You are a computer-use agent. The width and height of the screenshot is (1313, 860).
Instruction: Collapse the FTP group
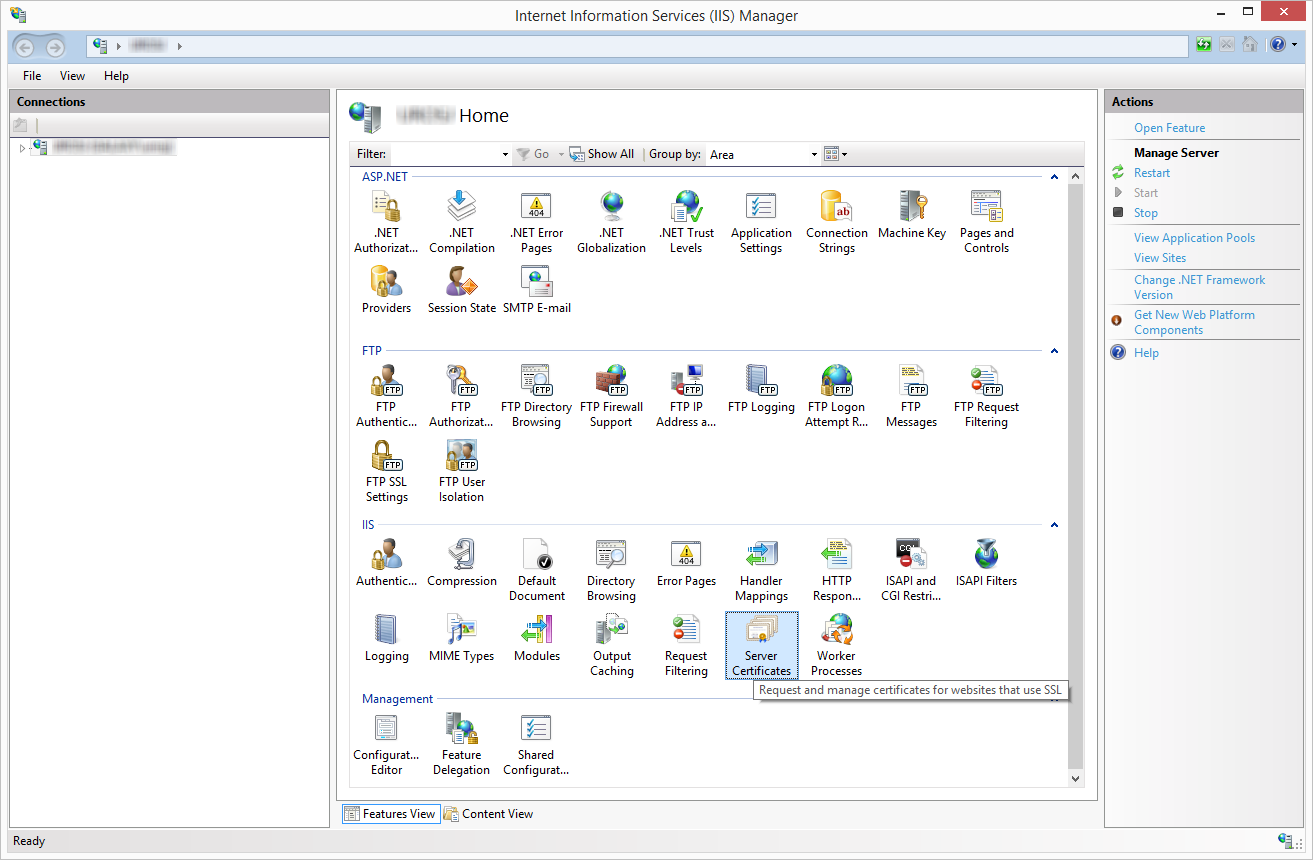point(1053,351)
